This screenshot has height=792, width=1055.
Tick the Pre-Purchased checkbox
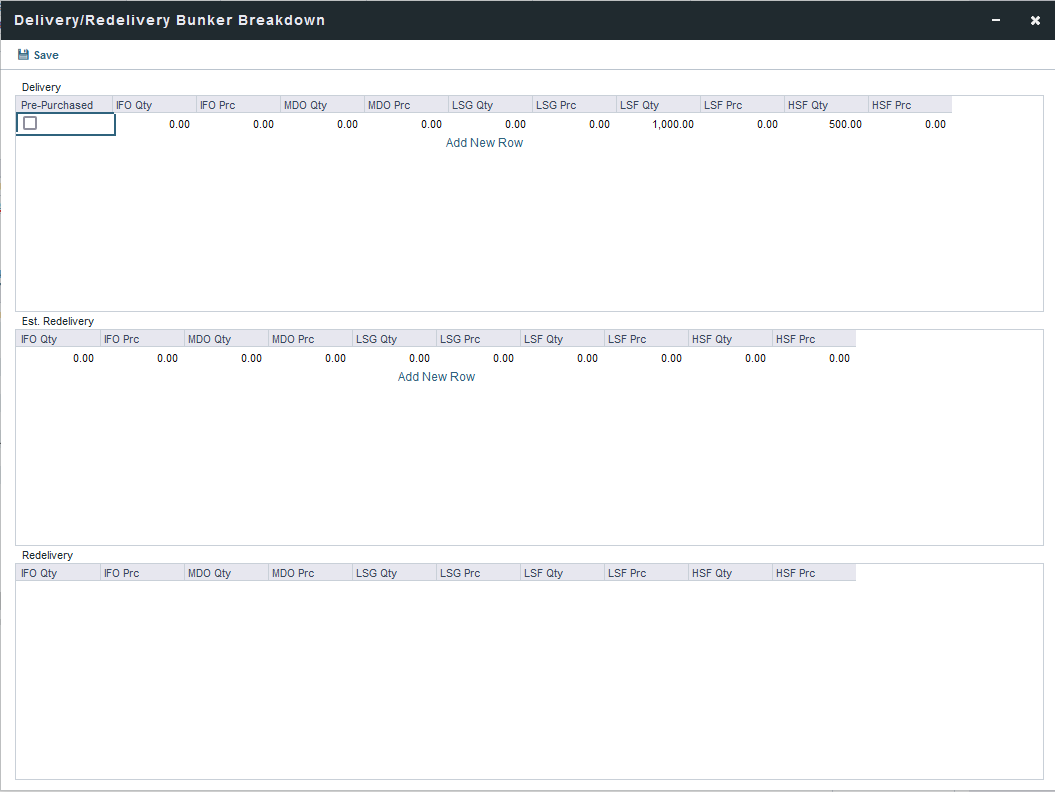click(x=30, y=124)
